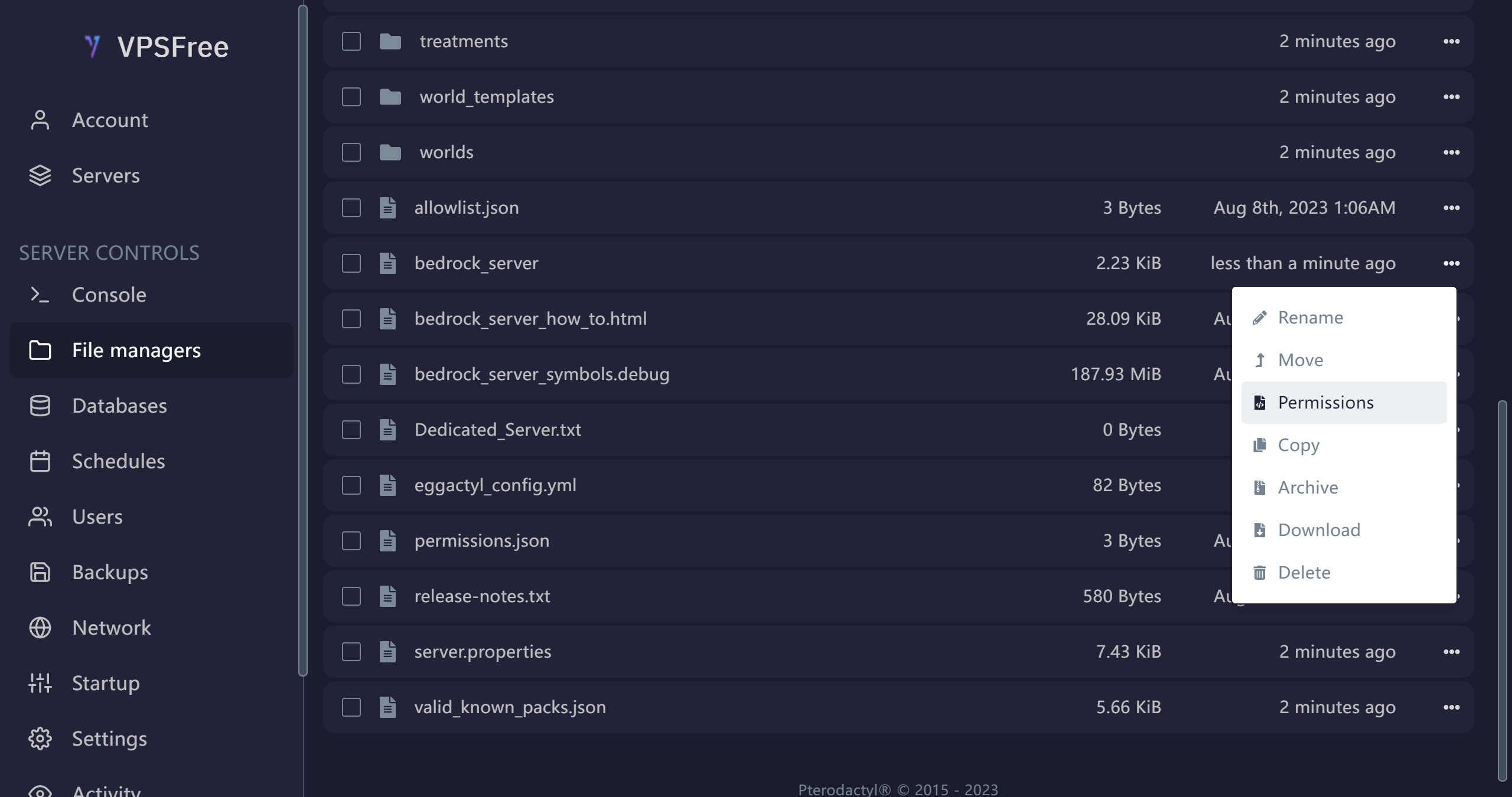1512x797 pixels.
Task: Click the Databases cylinder icon
Action: [40, 406]
